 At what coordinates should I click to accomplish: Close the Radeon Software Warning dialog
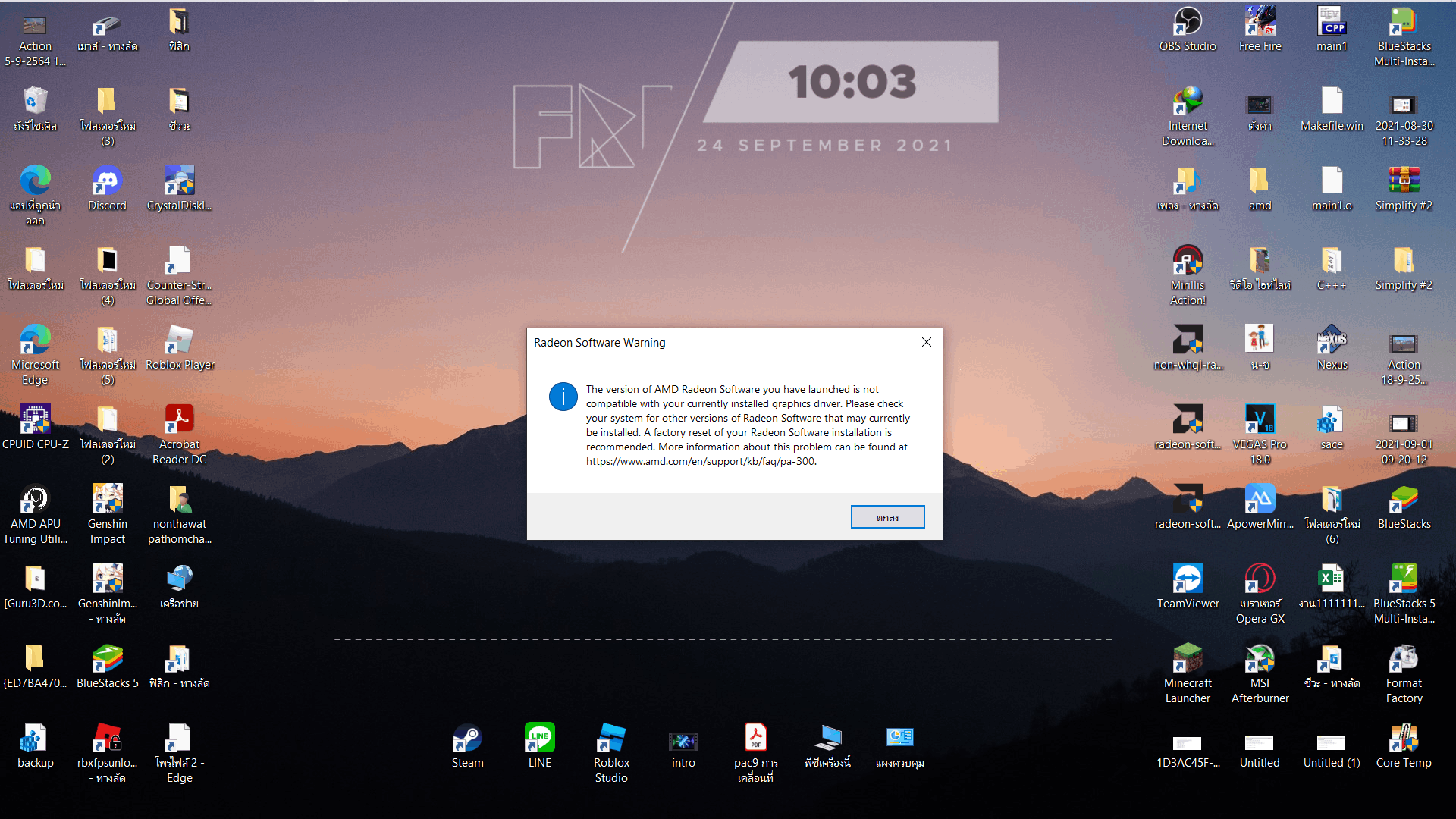(x=926, y=342)
